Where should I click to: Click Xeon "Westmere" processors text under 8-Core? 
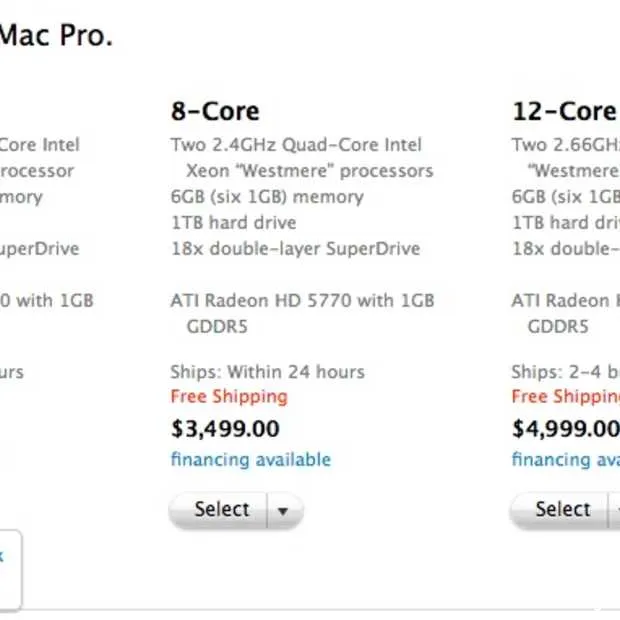click(x=309, y=171)
